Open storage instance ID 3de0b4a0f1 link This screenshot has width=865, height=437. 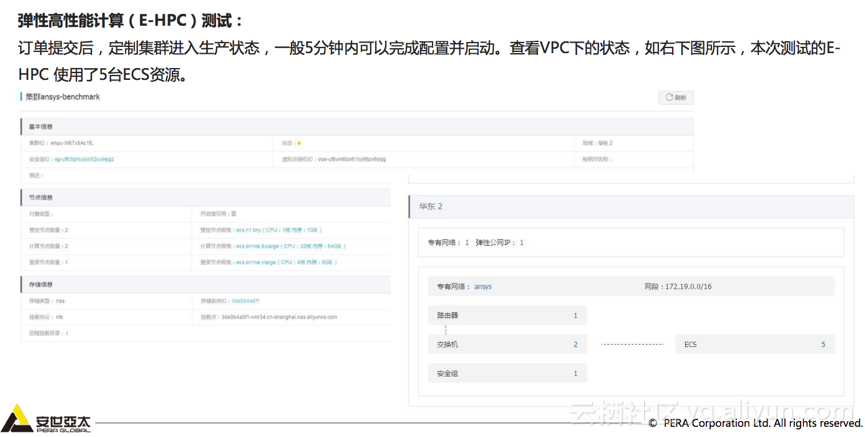[x=245, y=301]
